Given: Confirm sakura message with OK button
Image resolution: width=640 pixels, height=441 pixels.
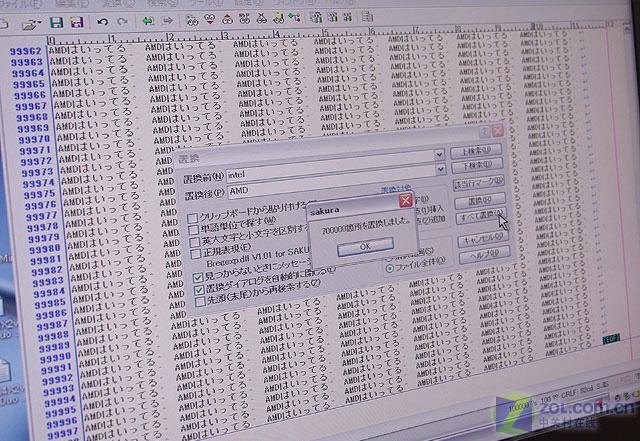Looking at the screenshot, I should [x=365, y=246].
